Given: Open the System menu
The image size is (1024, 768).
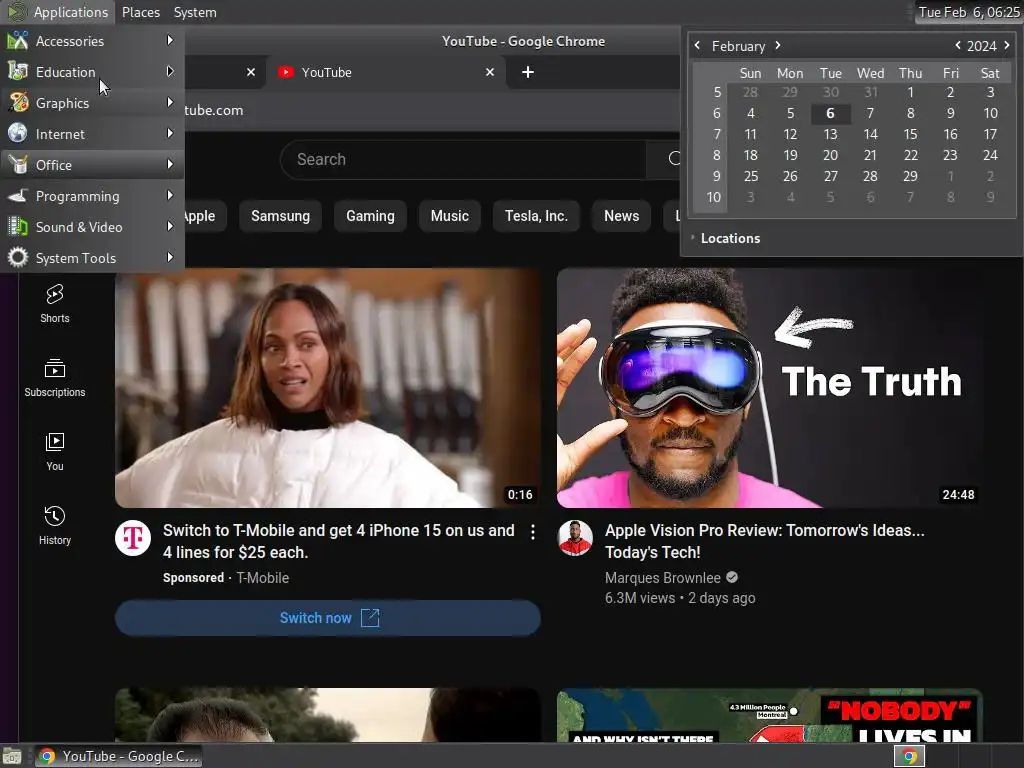Looking at the screenshot, I should (195, 12).
